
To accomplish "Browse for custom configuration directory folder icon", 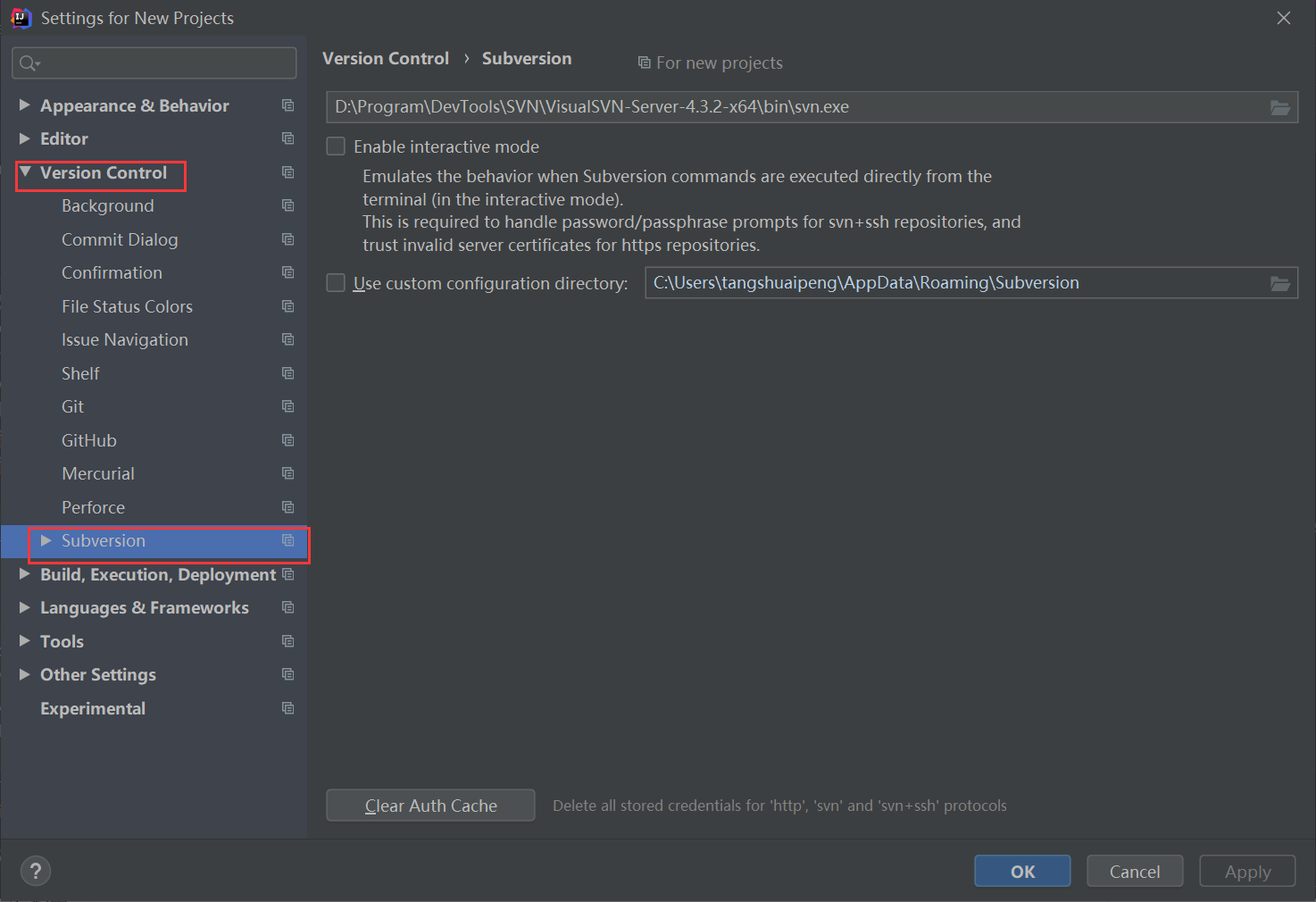I will (x=1280, y=283).
